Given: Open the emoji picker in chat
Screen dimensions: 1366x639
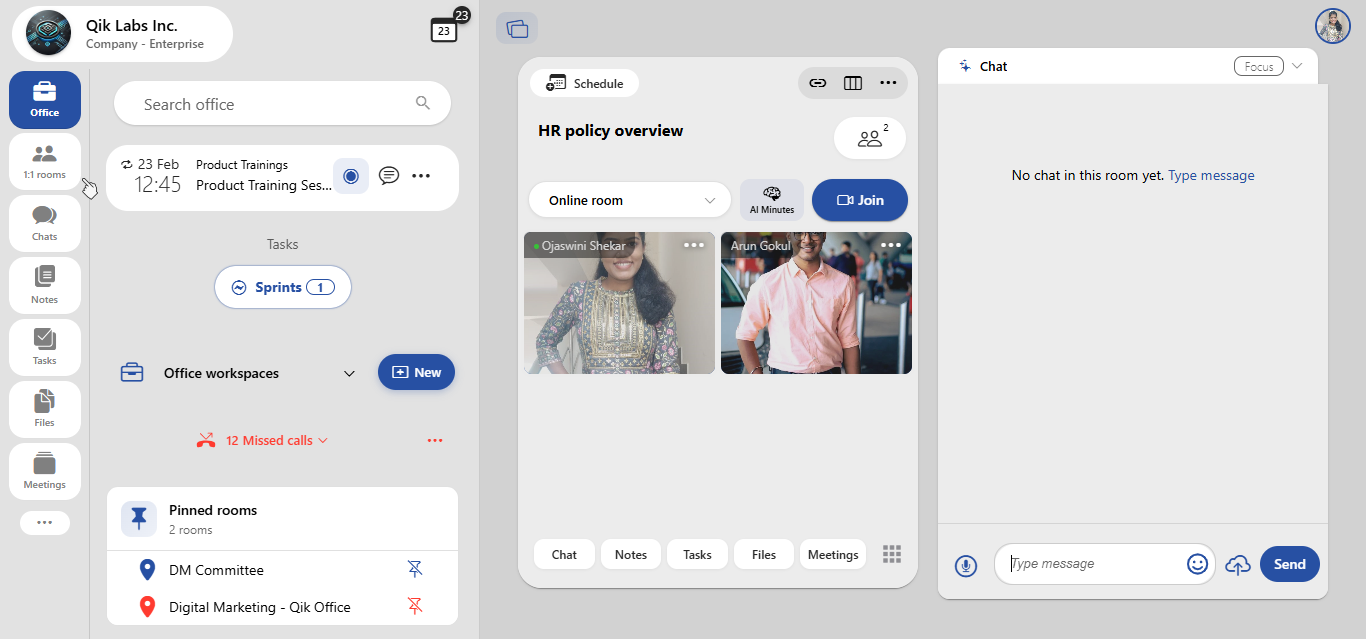Looking at the screenshot, I should 1197,564.
